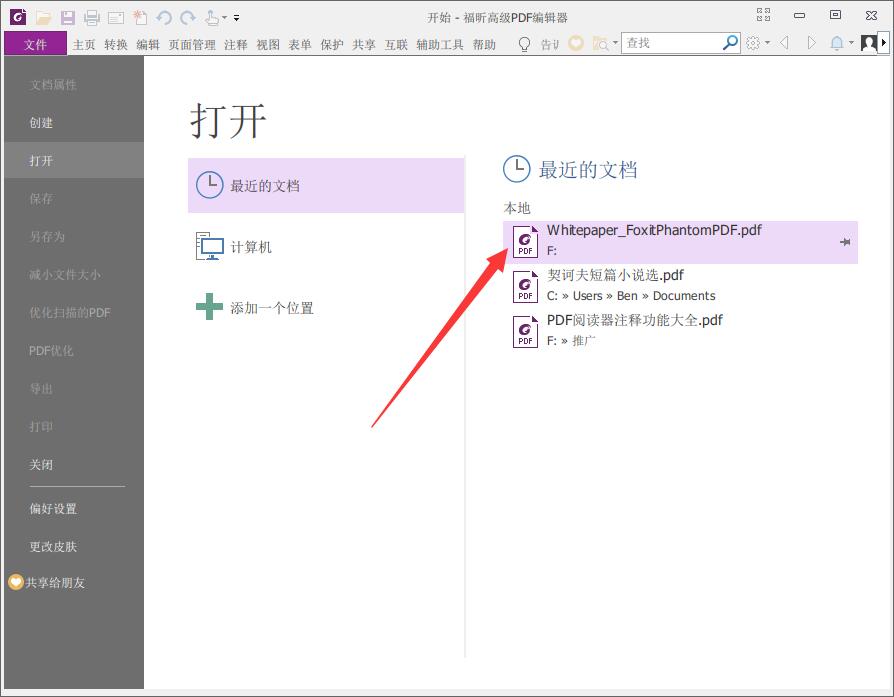Screen dimensions: 894x697
Task: Switch to the 共享 ribbon tab
Action: [364, 44]
